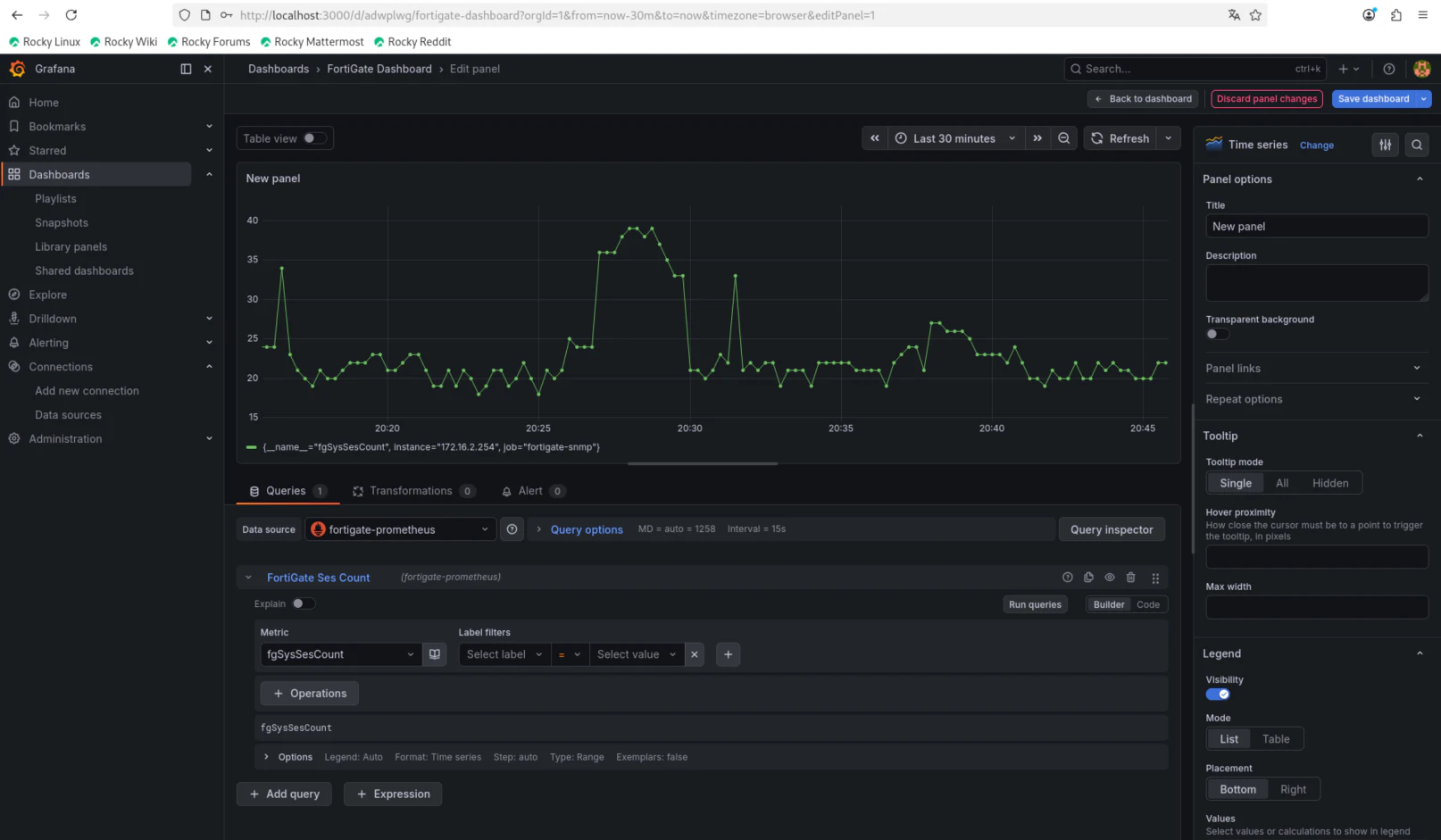Remove the label filter with X
Viewport: 1441px width, 840px height.
point(695,654)
